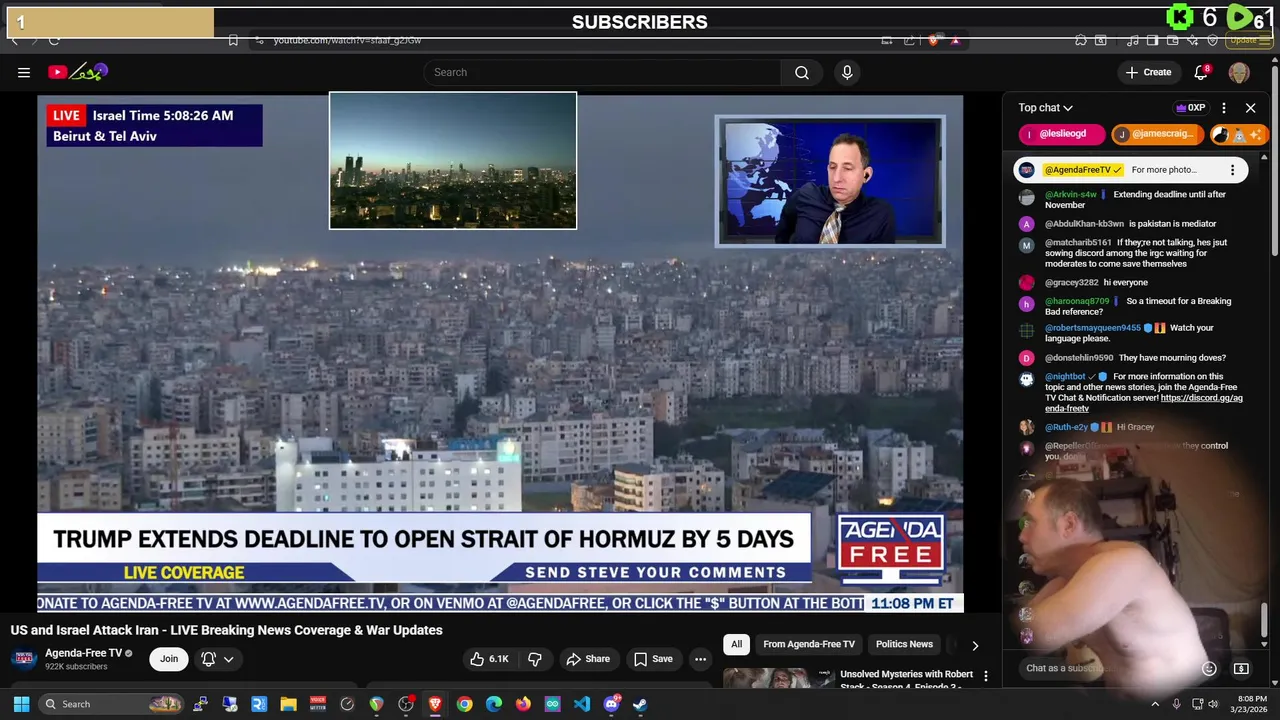This screenshot has width=1280, height=720.
Task: Open the discord.gg agenda-freetv link
Action: tap(1144, 403)
